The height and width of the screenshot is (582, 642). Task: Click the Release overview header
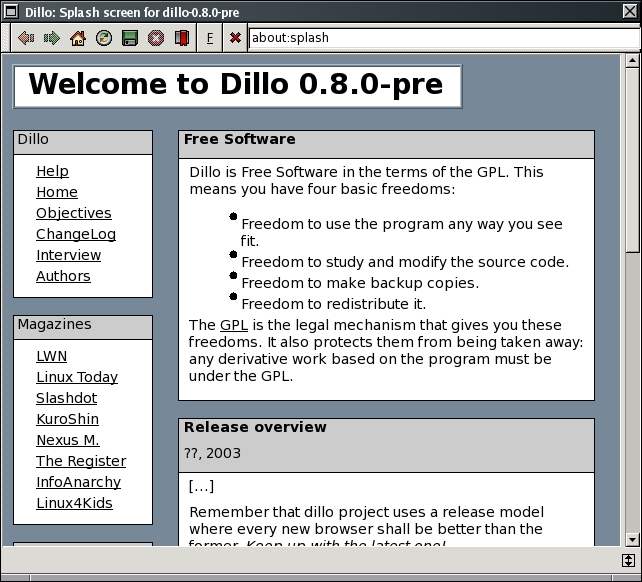coord(255,427)
